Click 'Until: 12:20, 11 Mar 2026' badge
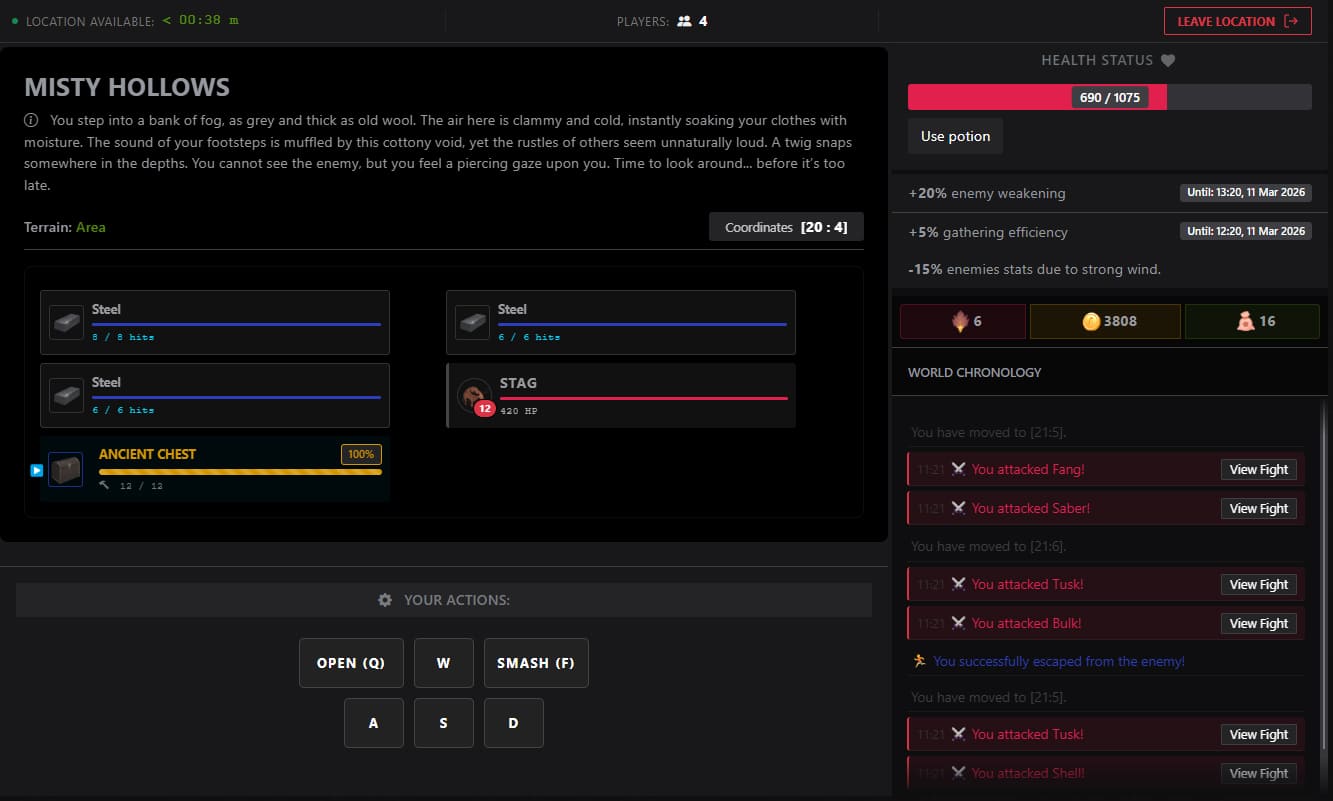 coord(1246,231)
